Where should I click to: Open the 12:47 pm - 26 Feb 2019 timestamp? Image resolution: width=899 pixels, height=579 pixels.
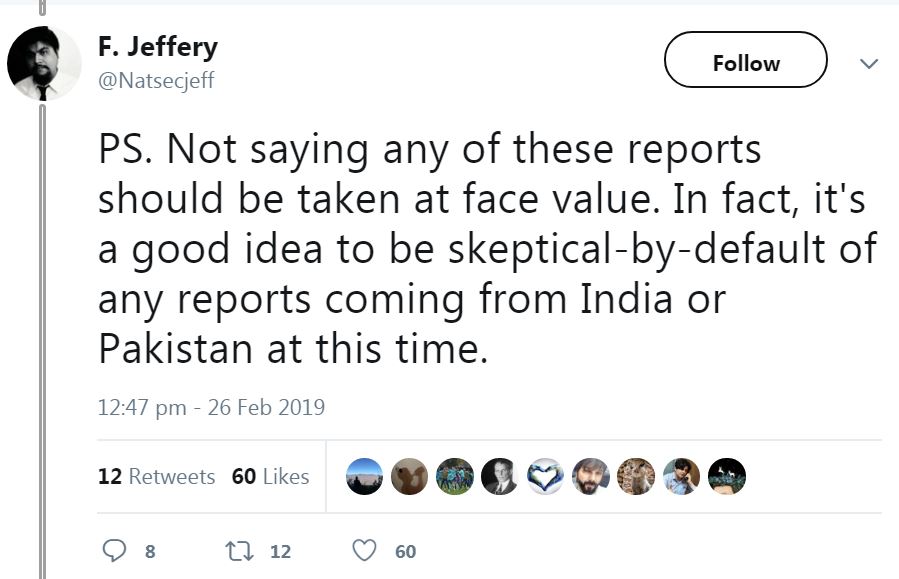tap(211, 408)
